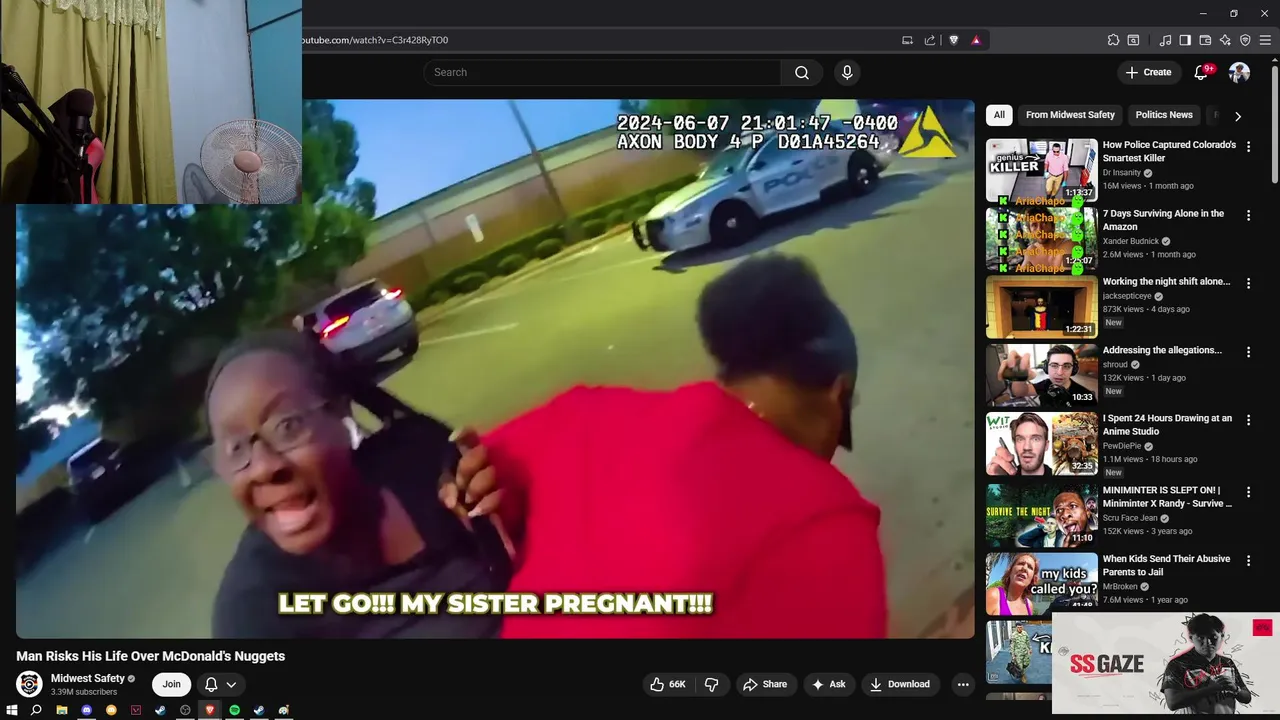Open Brave Rewards triangle icon
This screenshot has width=1280, height=720.
coord(976,40)
